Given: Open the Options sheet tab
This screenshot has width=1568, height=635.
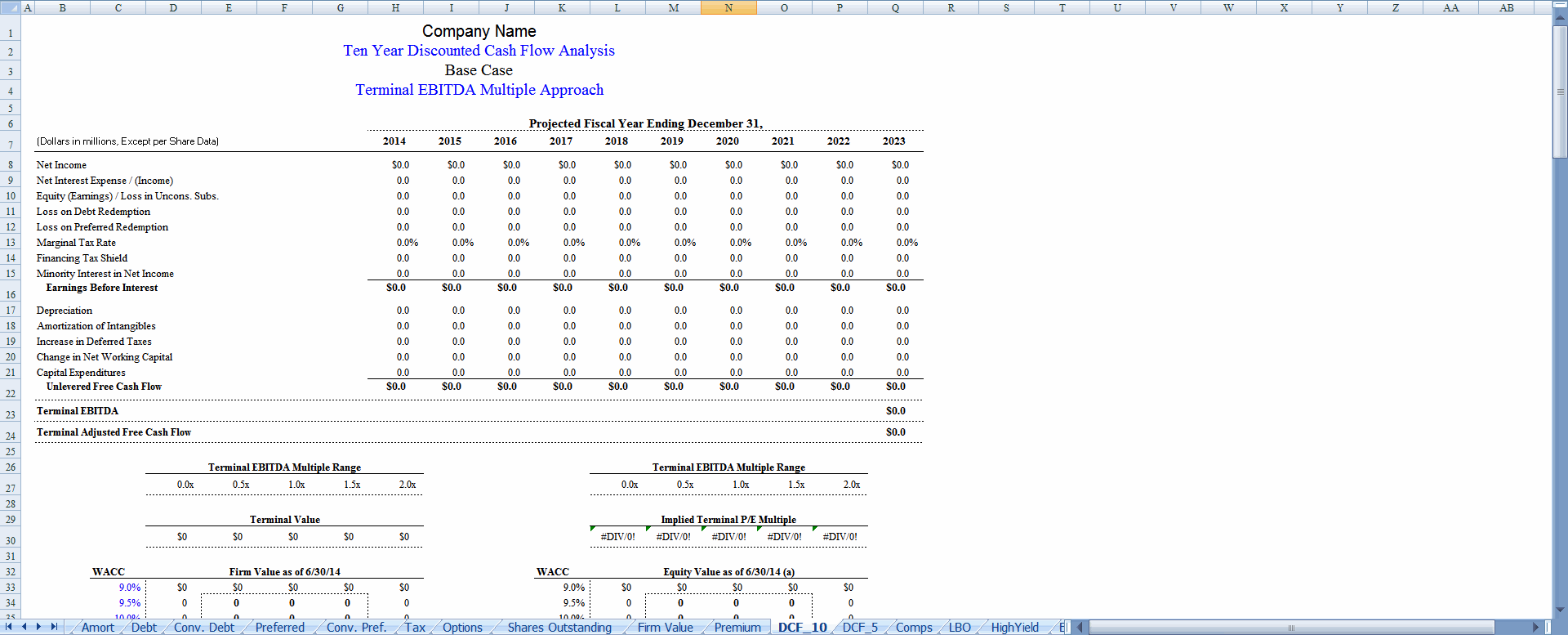Looking at the screenshot, I should point(463,628).
